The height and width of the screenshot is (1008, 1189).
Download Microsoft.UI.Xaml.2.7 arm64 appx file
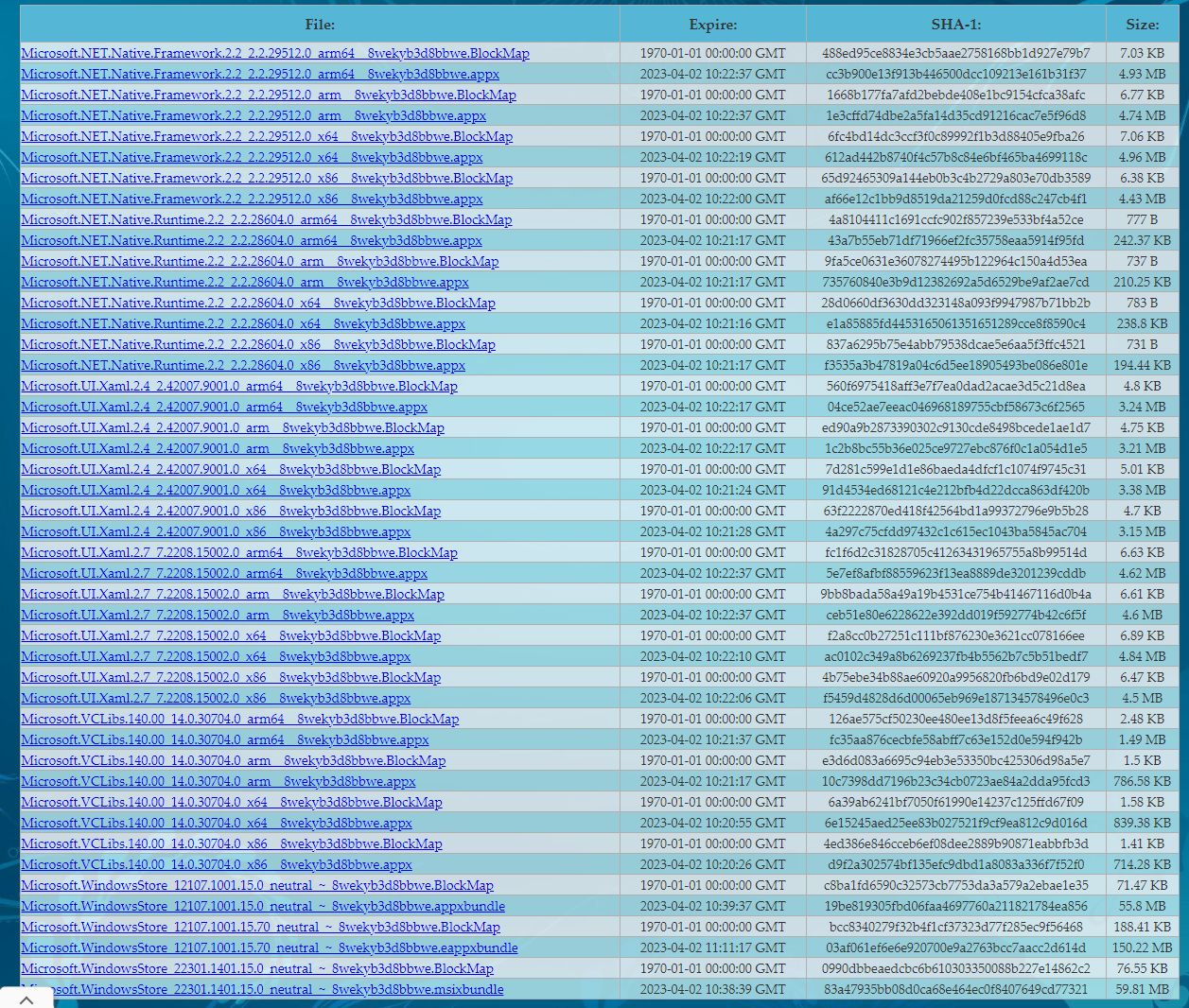click(224, 573)
